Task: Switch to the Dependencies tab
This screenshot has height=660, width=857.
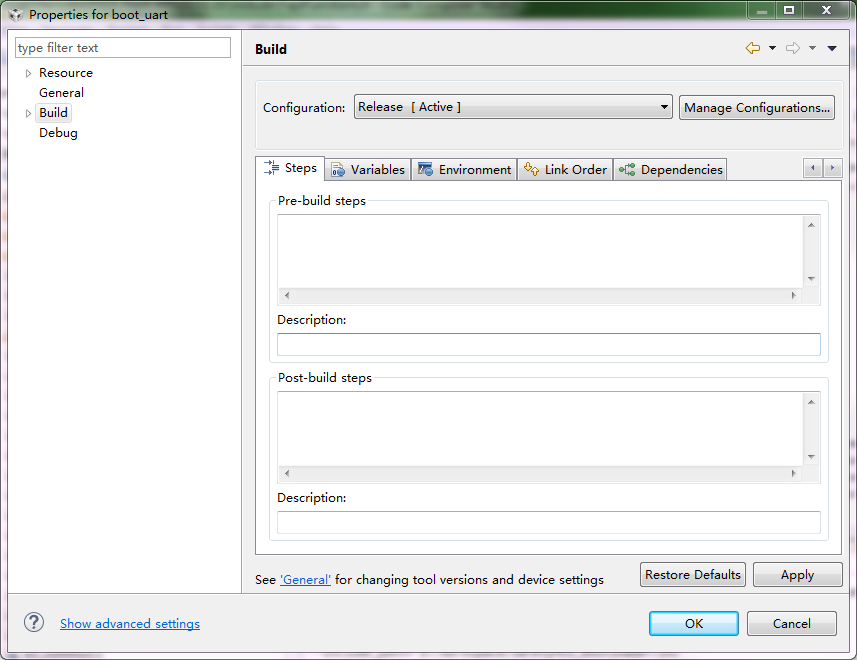Action: 671,169
